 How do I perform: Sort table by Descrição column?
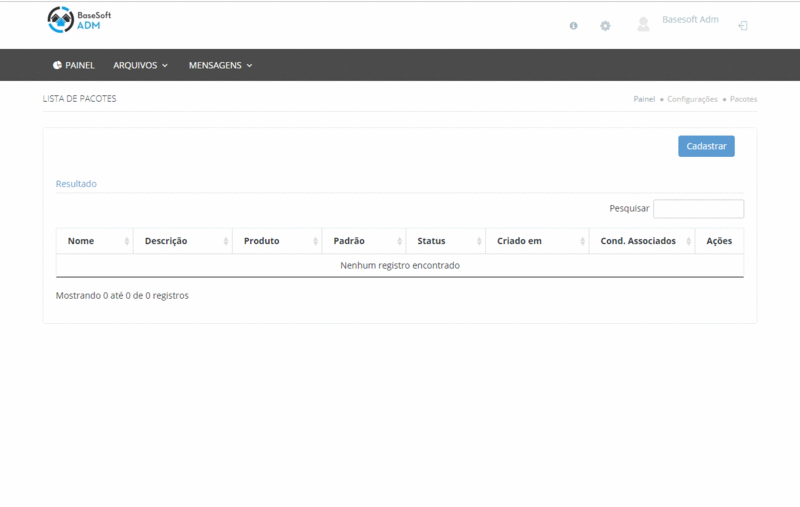tap(181, 241)
